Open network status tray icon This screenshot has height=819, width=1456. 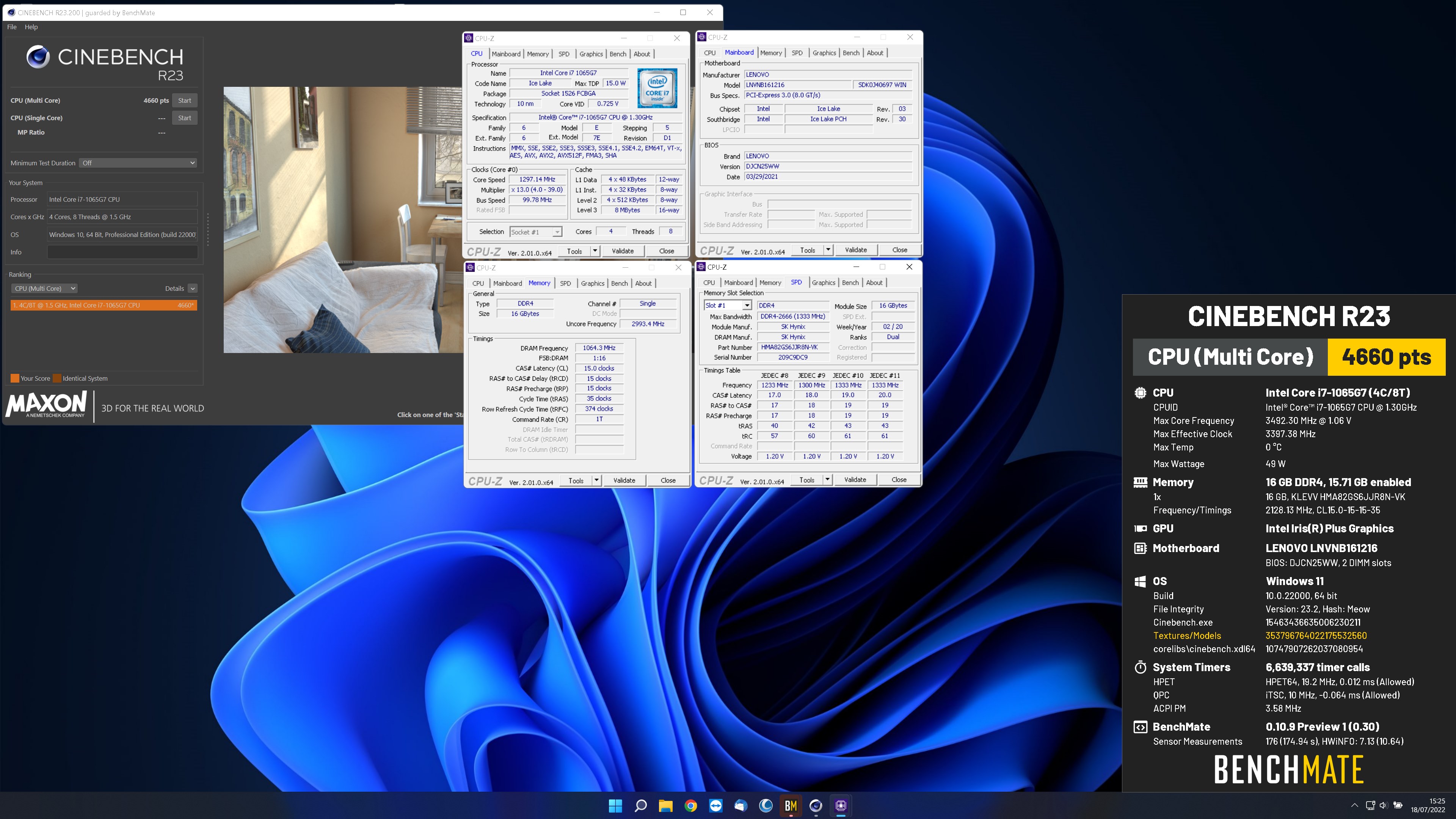[1370, 805]
